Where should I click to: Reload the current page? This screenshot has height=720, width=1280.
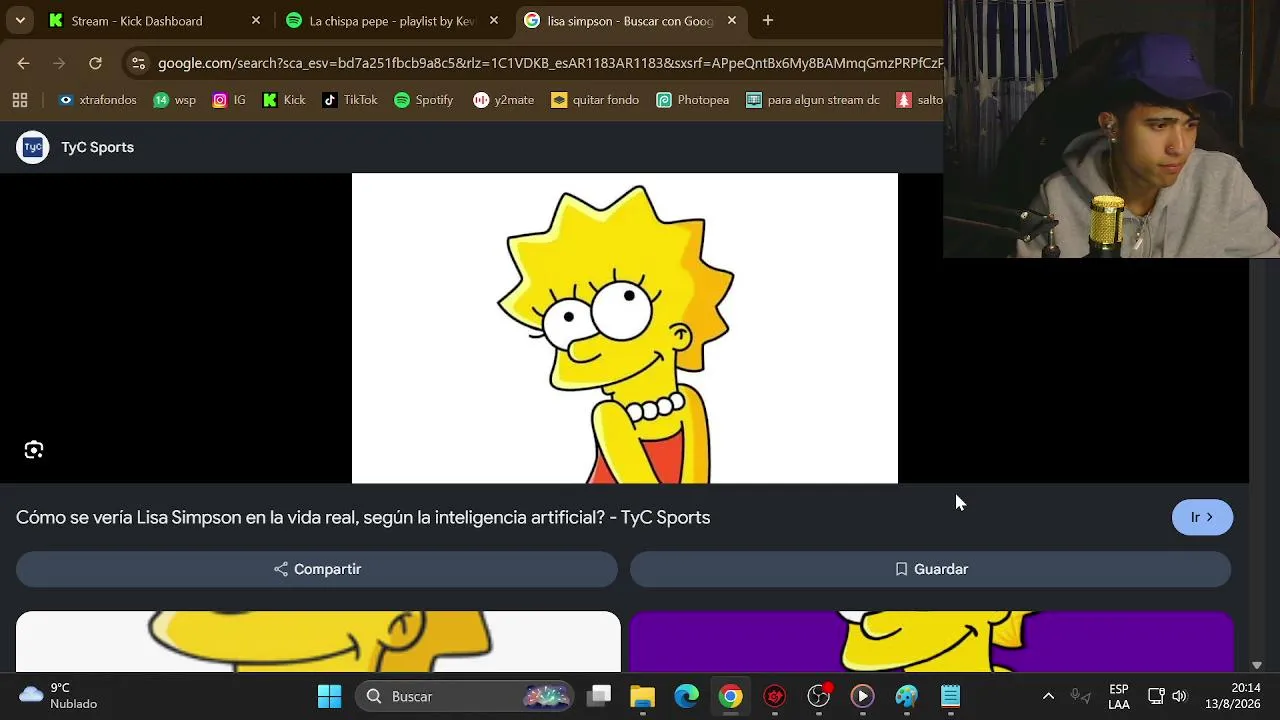point(95,63)
